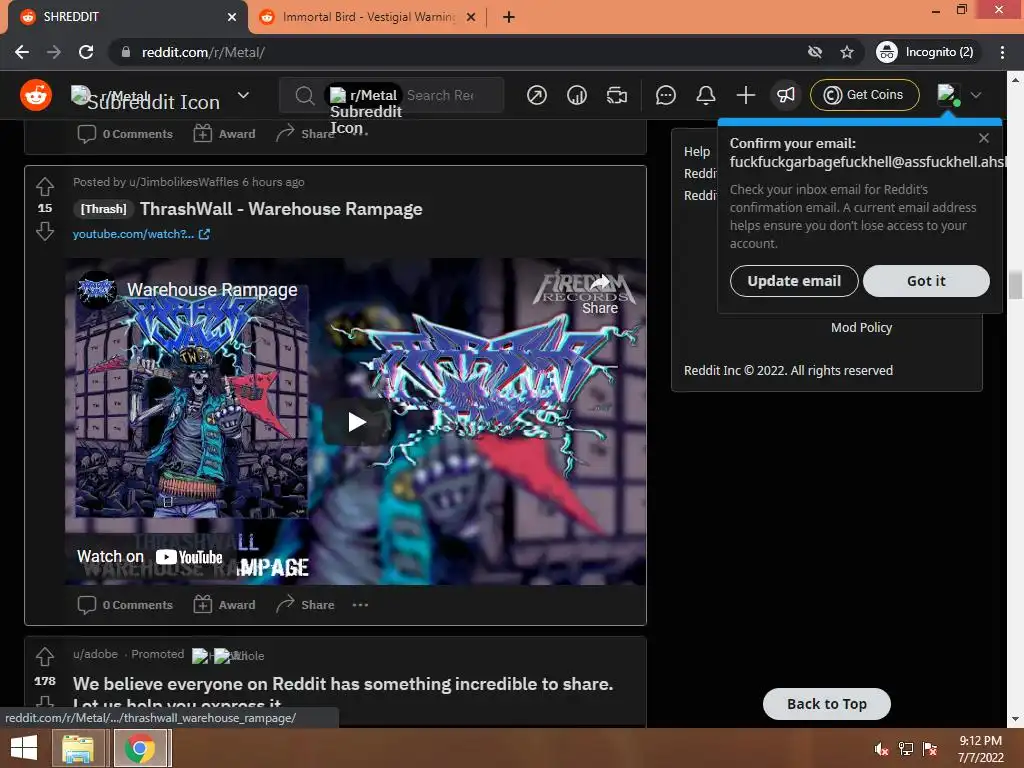The width and height of the screenshot is (1024, 768).
Task: Click the network tray icon
Action: 906,749
